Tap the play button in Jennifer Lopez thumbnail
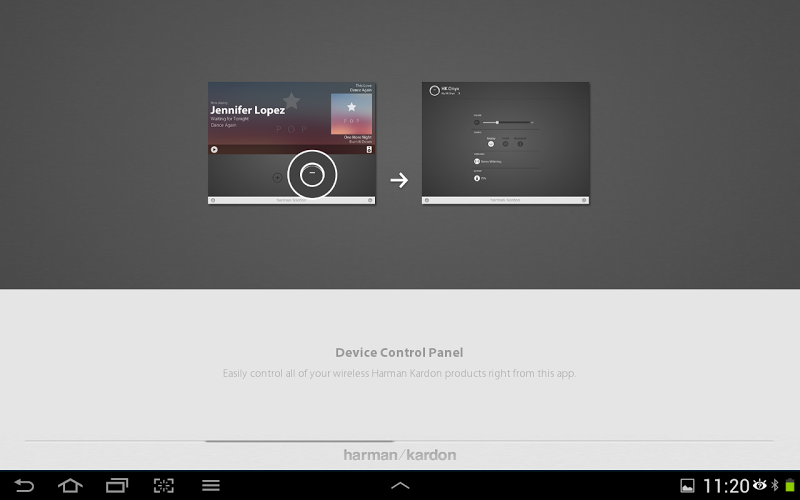This screenshot has width=800, height=500. (214, 149)
